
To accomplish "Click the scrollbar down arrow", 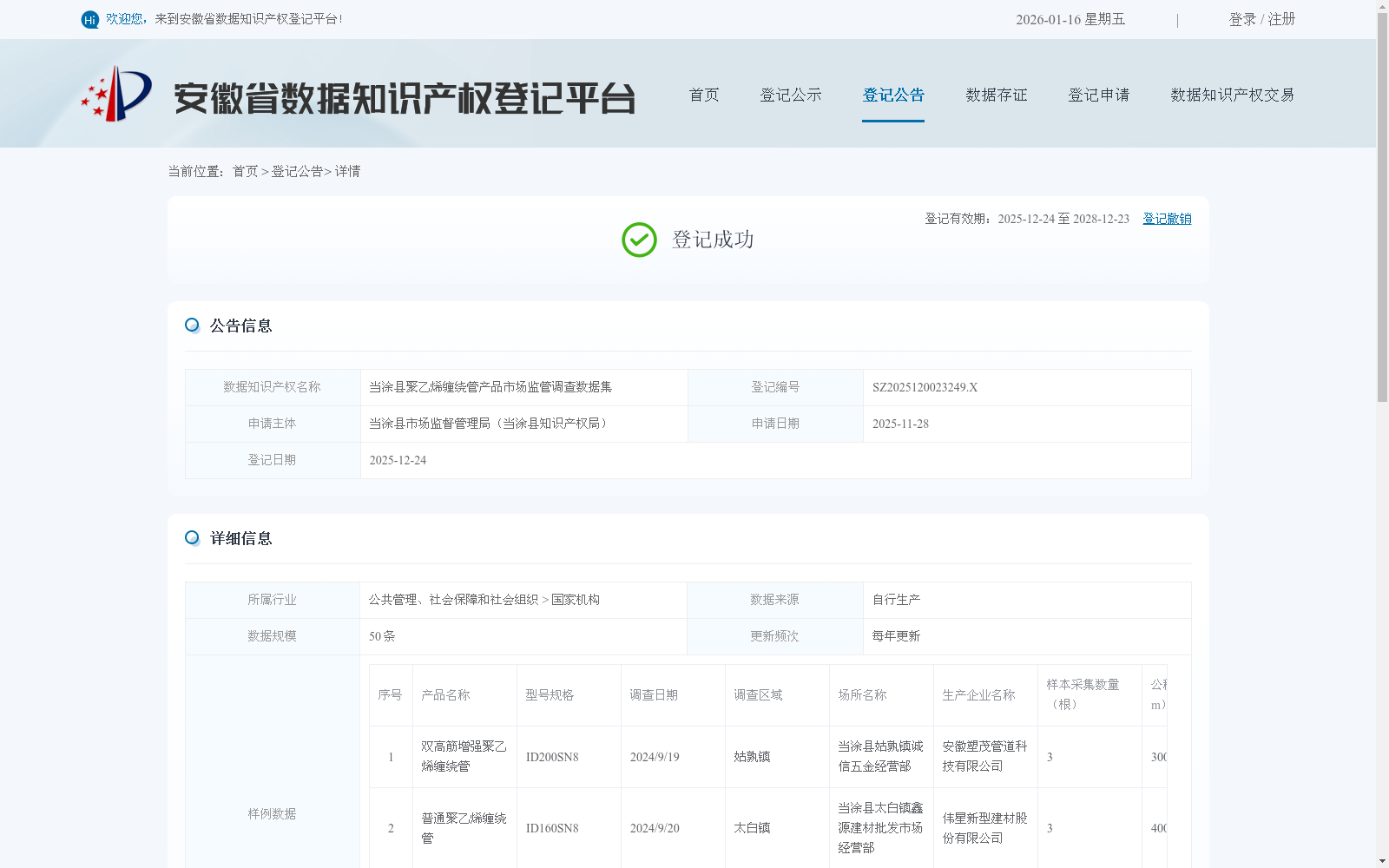I will pos(1382,861).
